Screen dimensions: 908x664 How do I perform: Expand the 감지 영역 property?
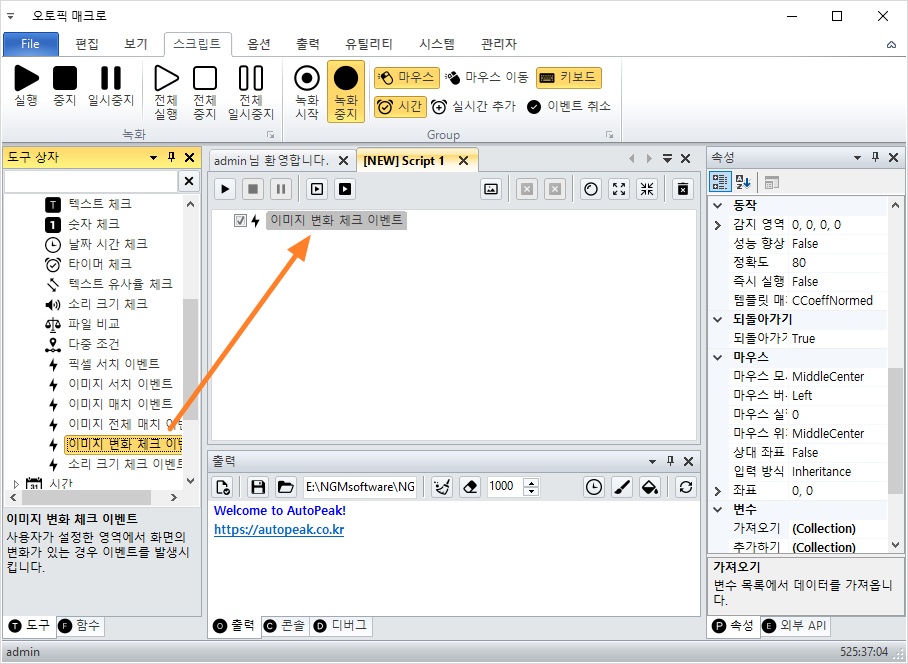[718, 225]
